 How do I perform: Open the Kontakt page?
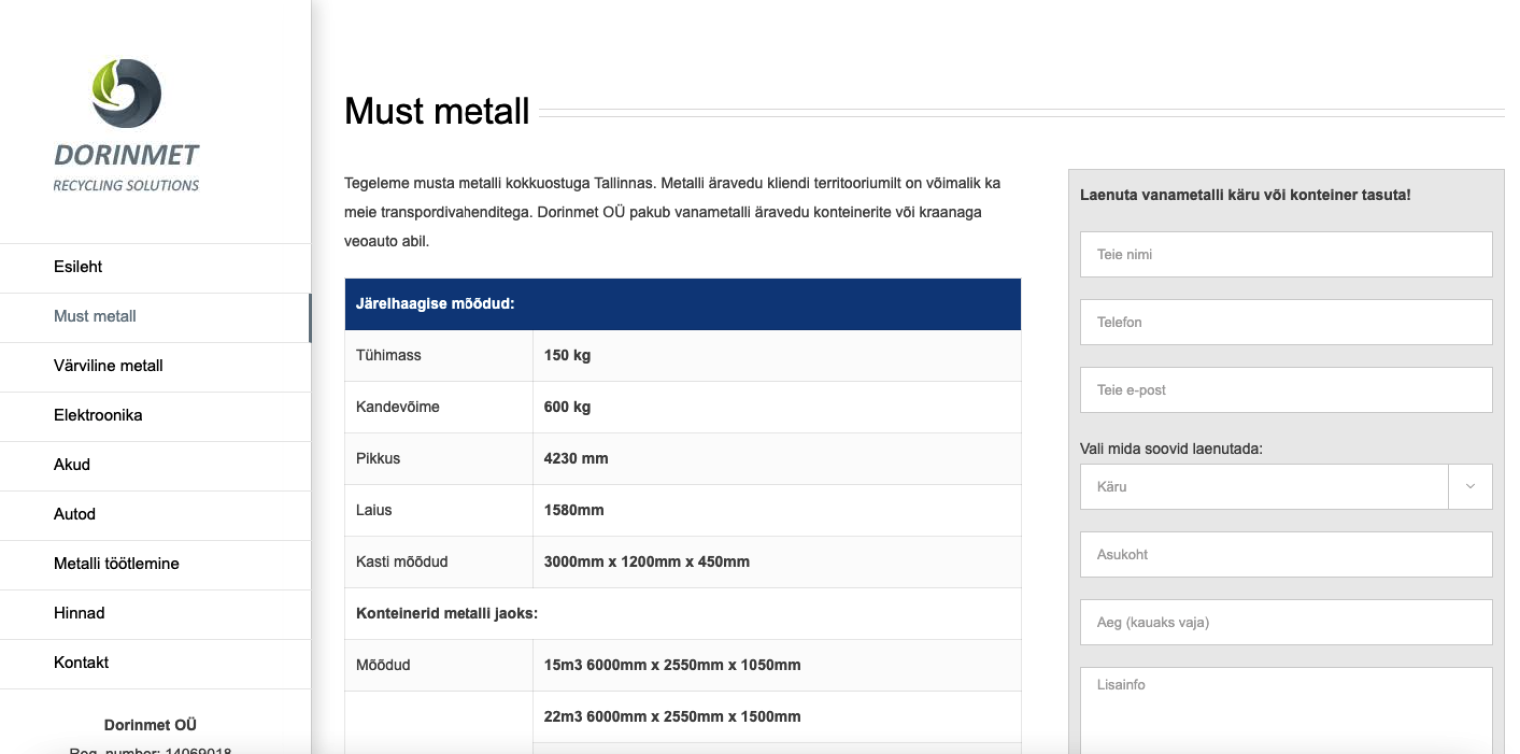click(81, 663)
